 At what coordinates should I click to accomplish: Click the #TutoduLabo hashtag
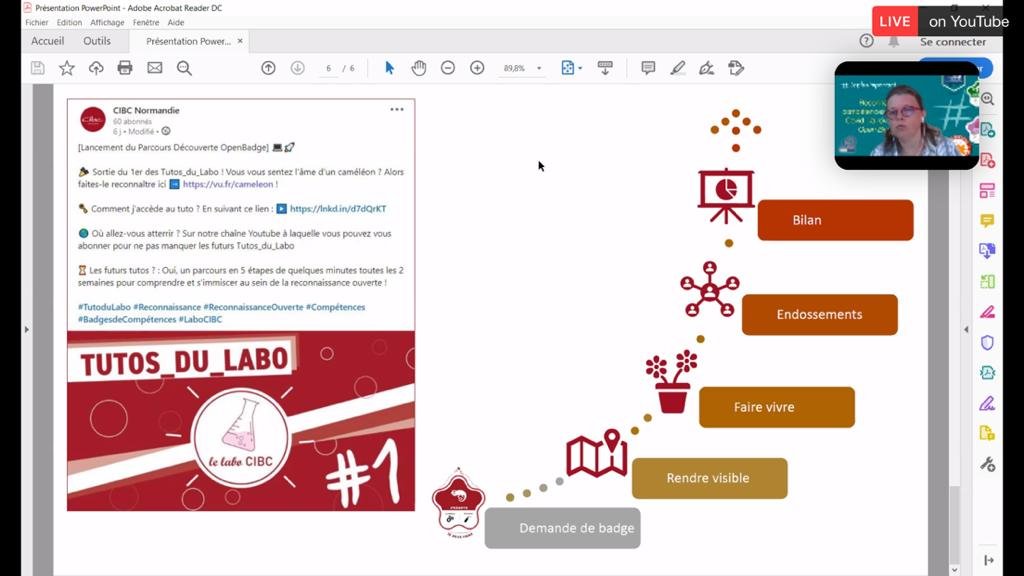point(104,307)
